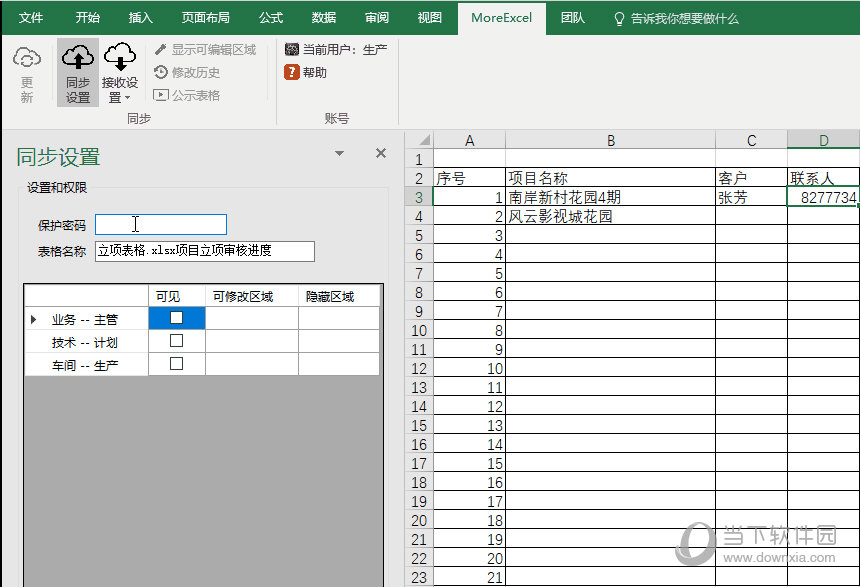Viewport: 860px width, 587px height.
Task: Toggle 可见 checkbox for 技术 -- 计划
Action: click(x=177, y=341)
